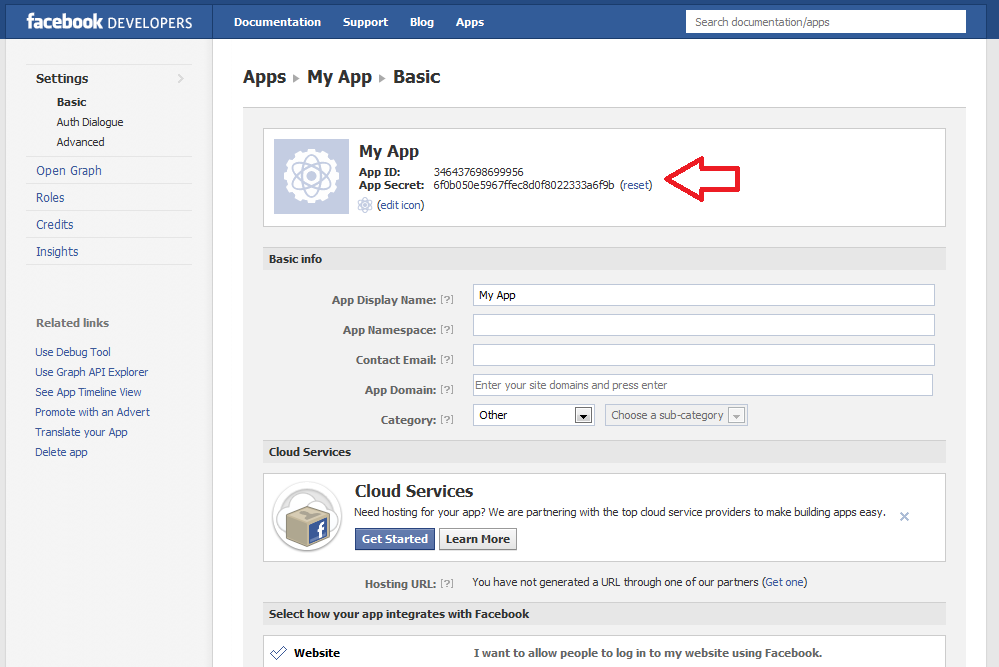The image size is (999, 667).
Task: Open help for Contact Email
Action: click(x=447, y=359)
